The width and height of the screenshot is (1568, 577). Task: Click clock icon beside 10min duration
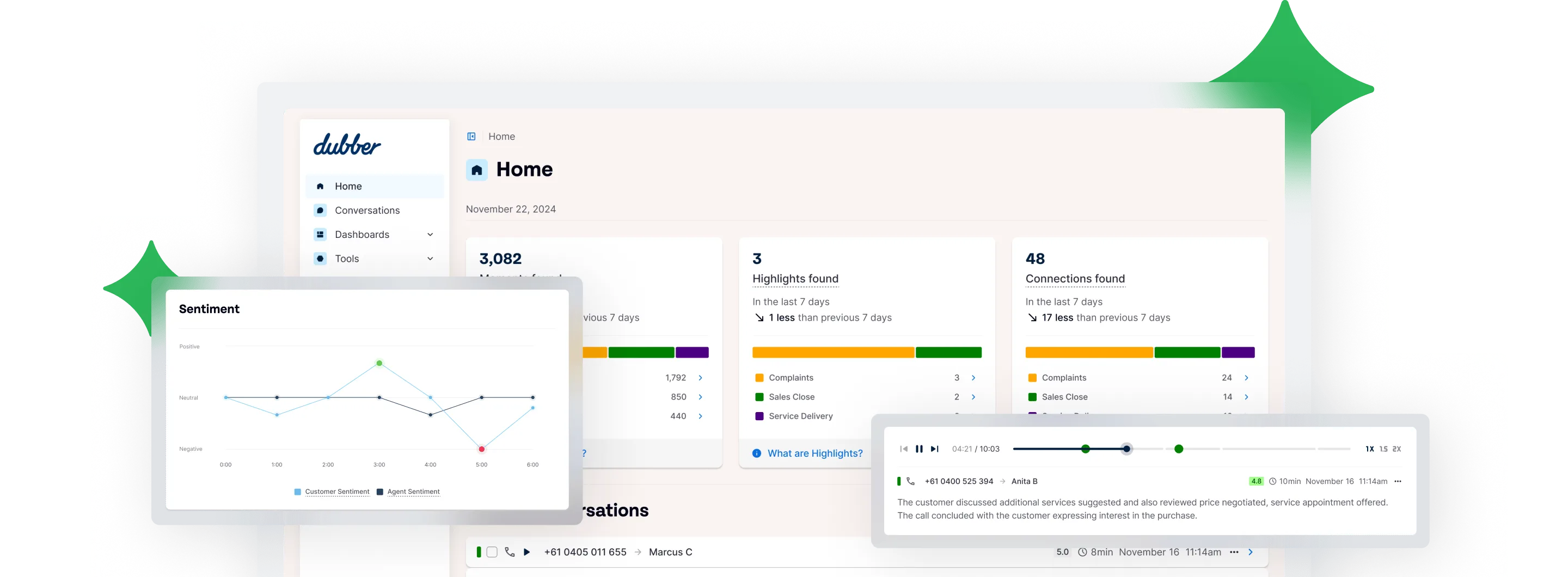1272,481
